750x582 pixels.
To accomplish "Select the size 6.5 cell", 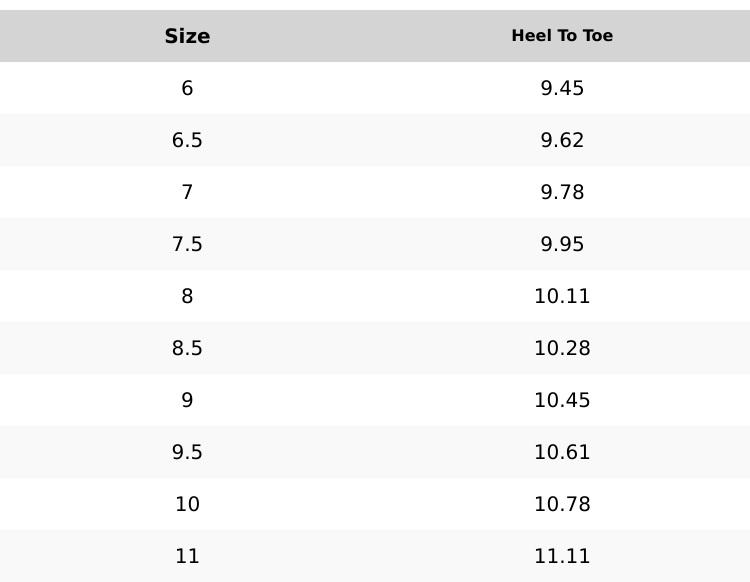I will point(187,140).
